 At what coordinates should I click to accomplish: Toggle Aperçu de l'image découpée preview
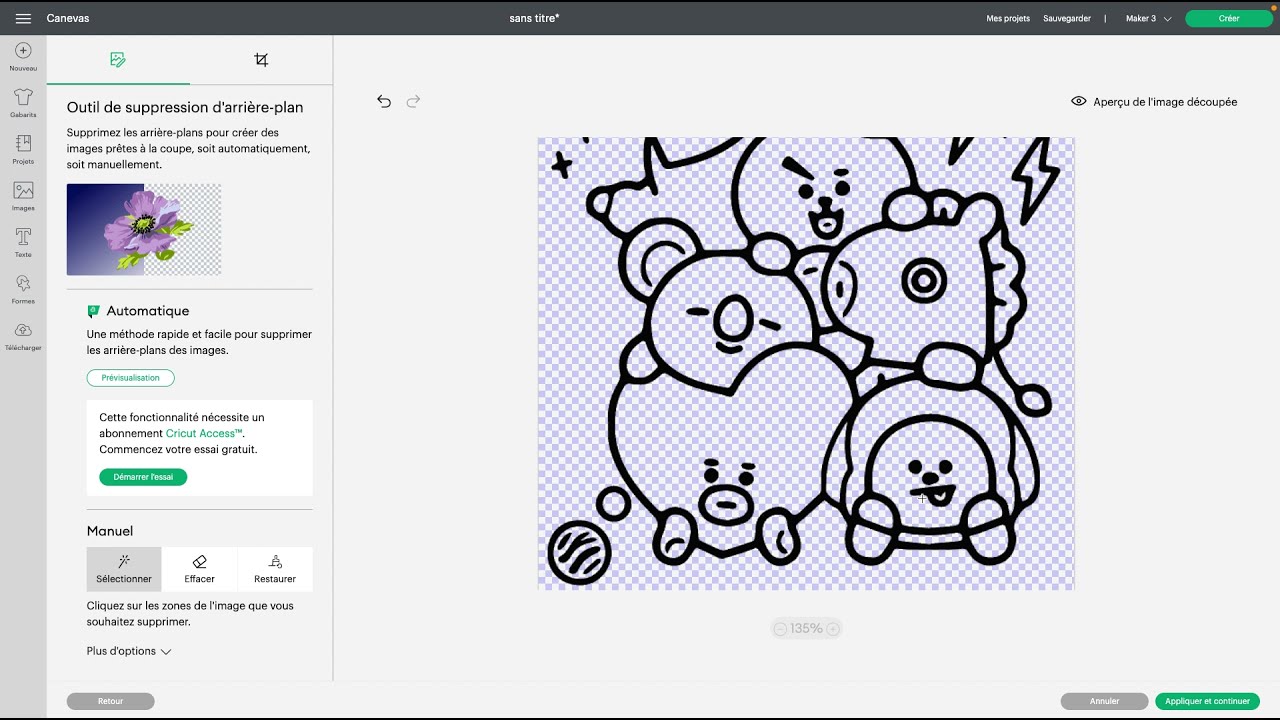click(x=1154, y=102)
